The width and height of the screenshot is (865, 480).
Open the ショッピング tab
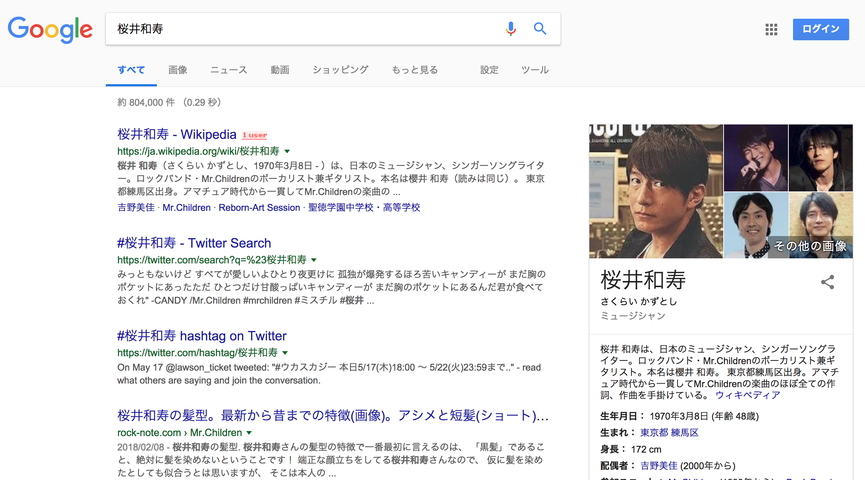[340, 70]
